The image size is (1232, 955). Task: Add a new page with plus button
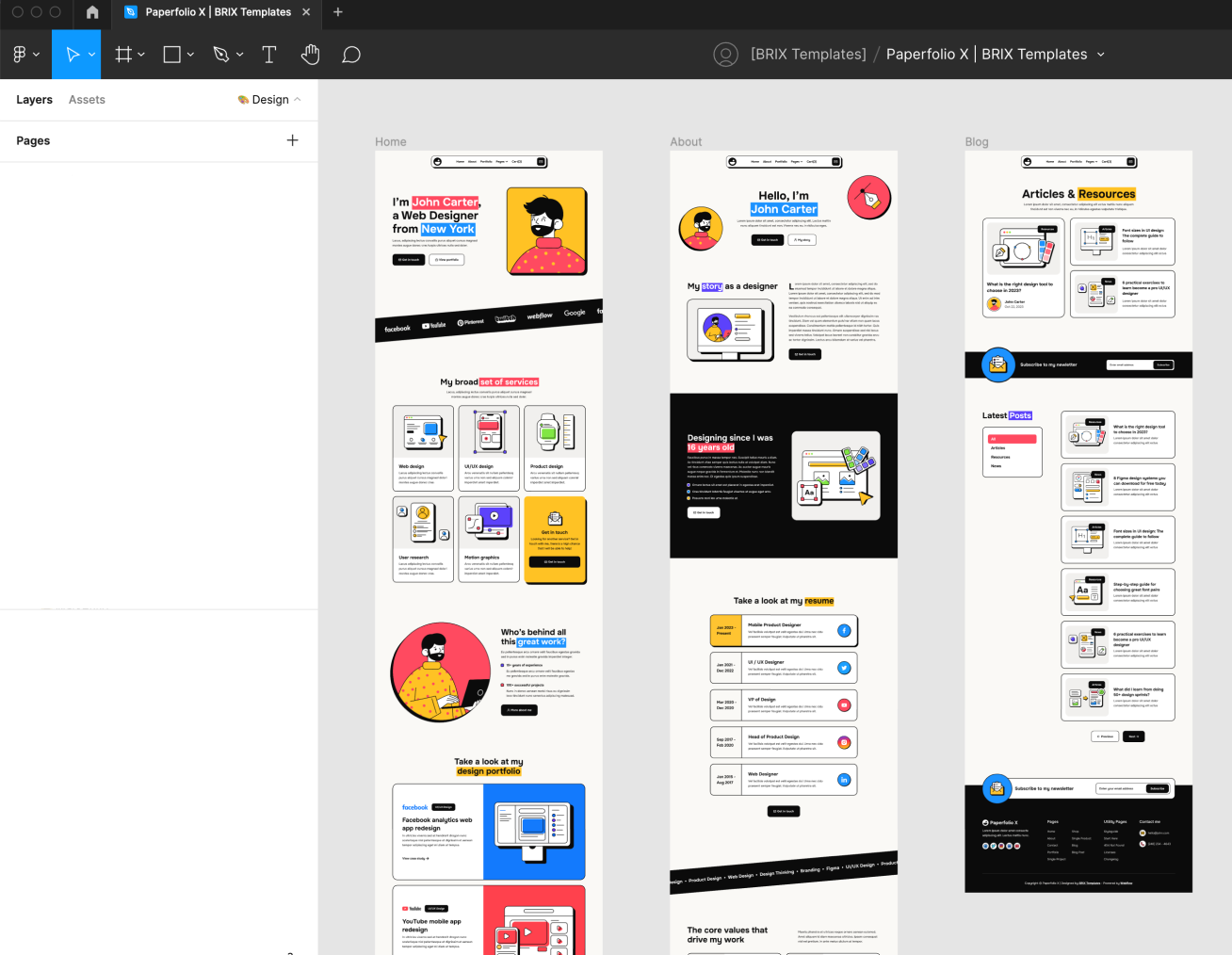(292, 140)
